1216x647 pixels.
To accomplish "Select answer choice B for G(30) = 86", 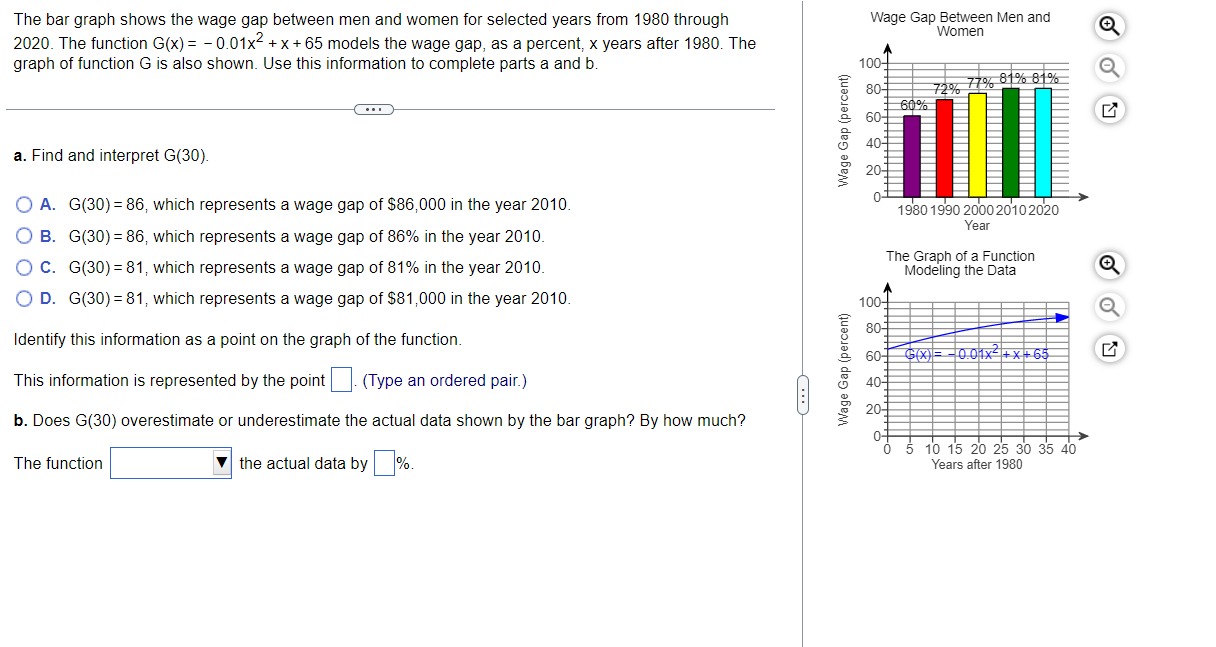I will coord(23,236).
